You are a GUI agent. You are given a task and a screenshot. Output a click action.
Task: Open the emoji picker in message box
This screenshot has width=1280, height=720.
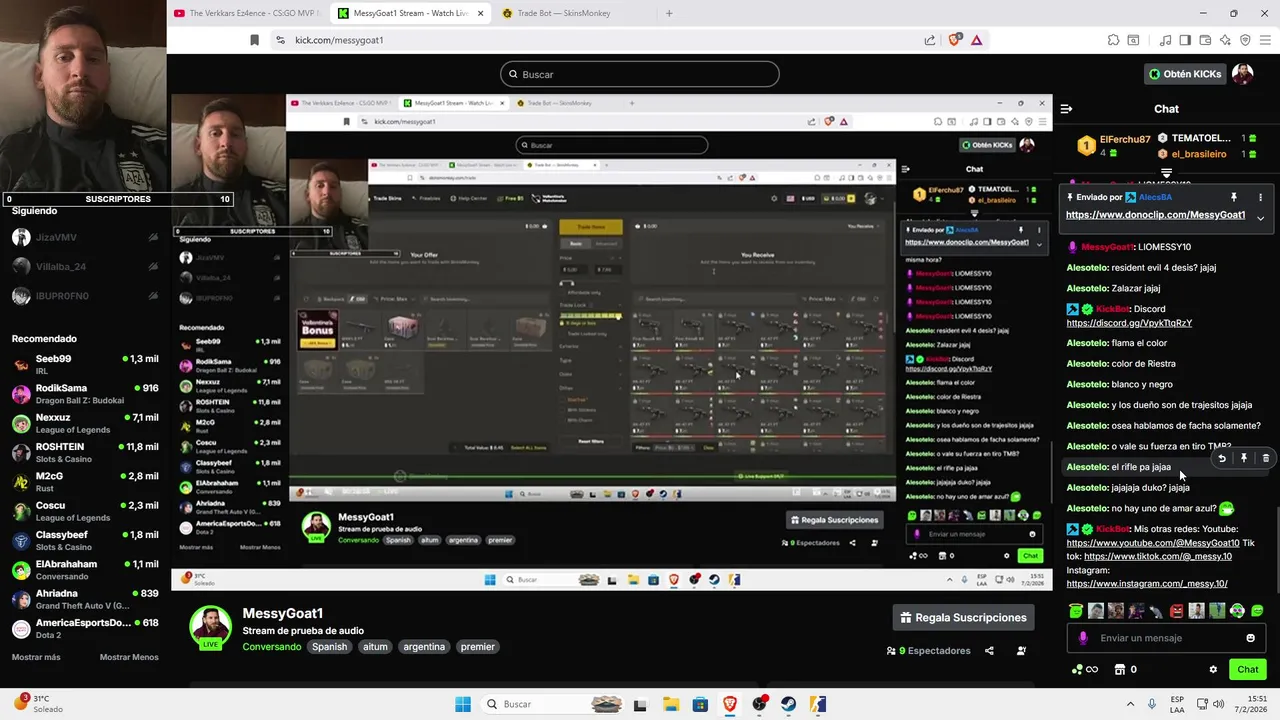coord(1250,638)
